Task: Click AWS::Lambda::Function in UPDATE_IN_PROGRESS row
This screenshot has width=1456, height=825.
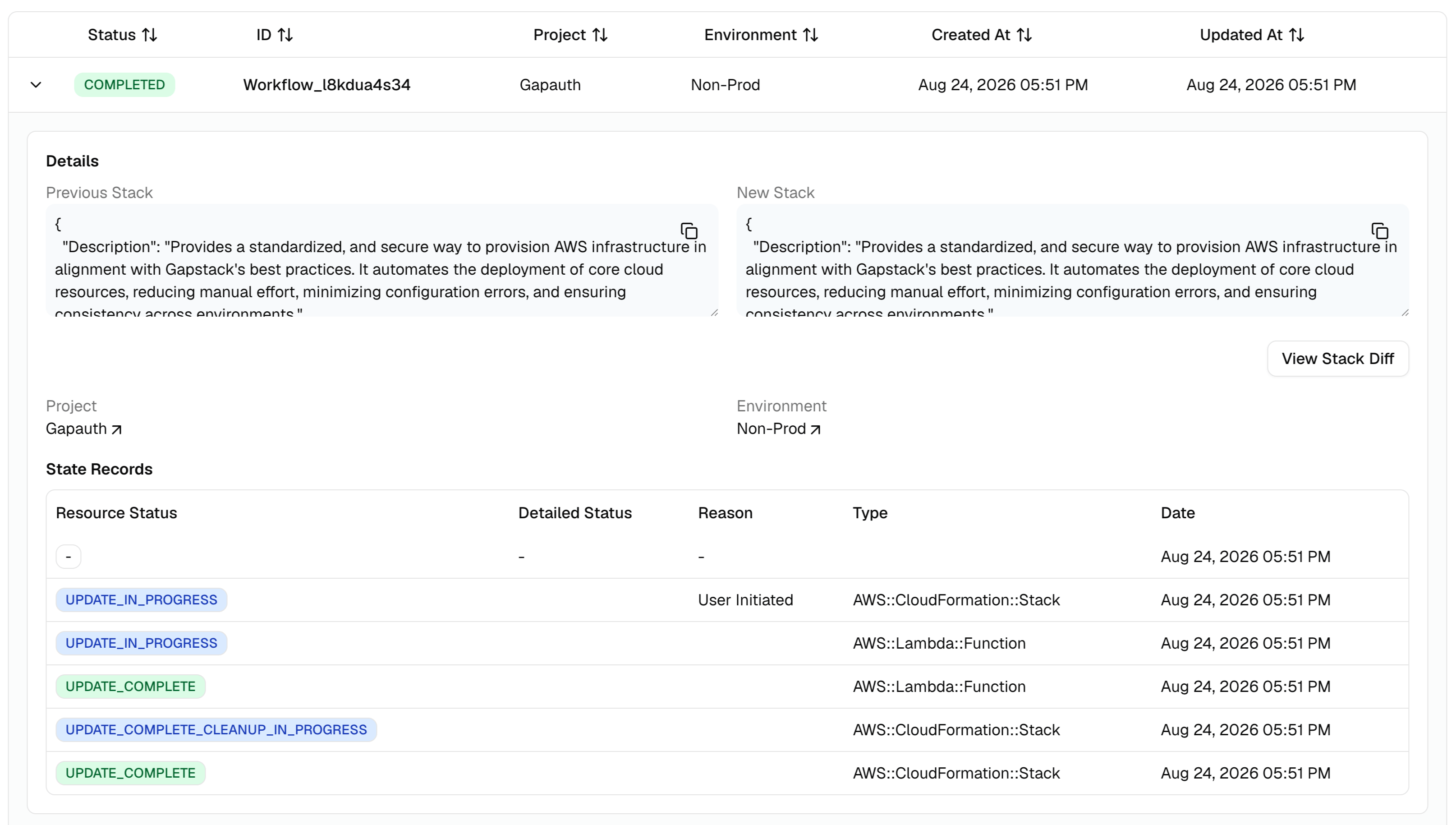Action: 939,644
